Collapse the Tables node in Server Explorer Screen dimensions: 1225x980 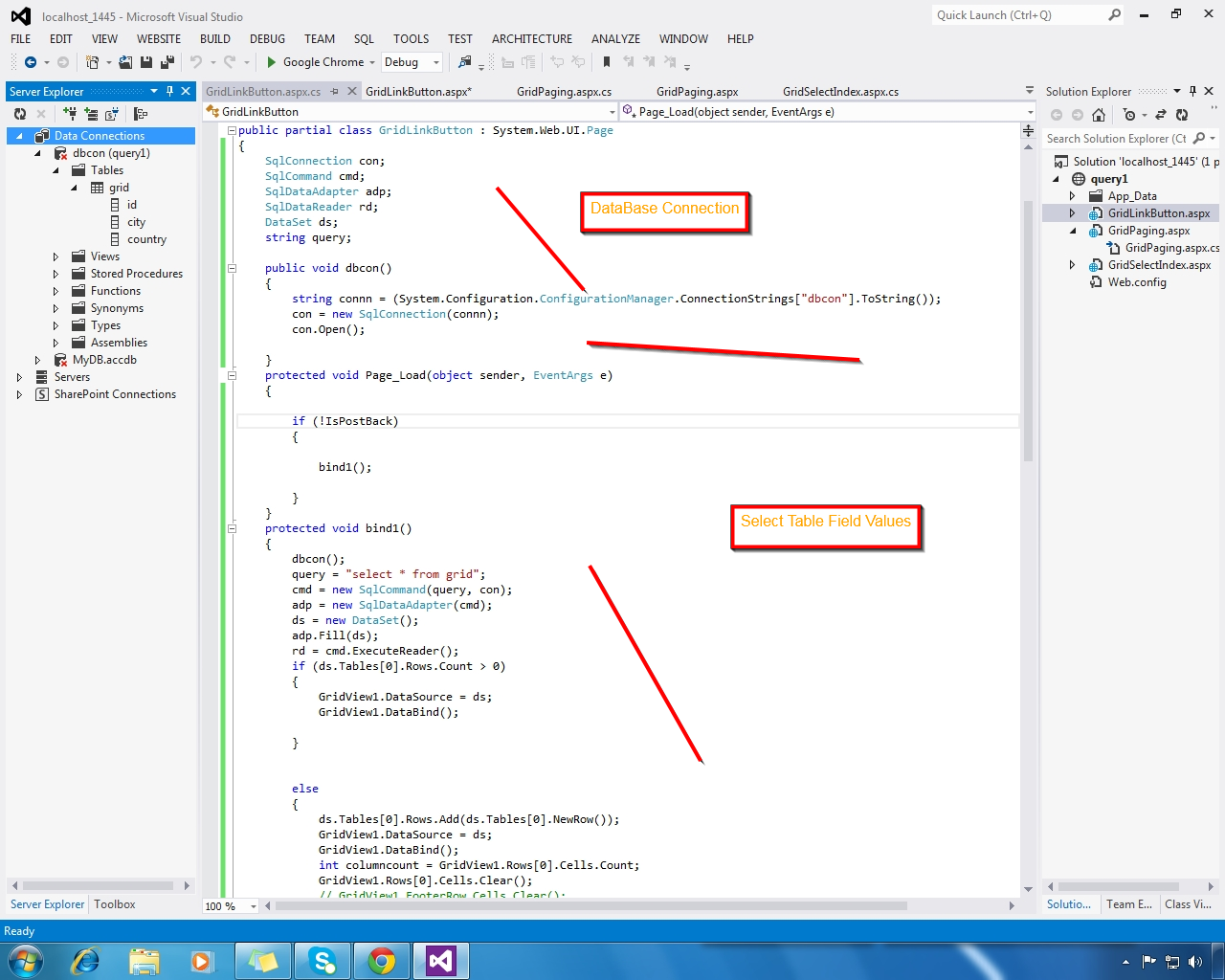point(57,169)
